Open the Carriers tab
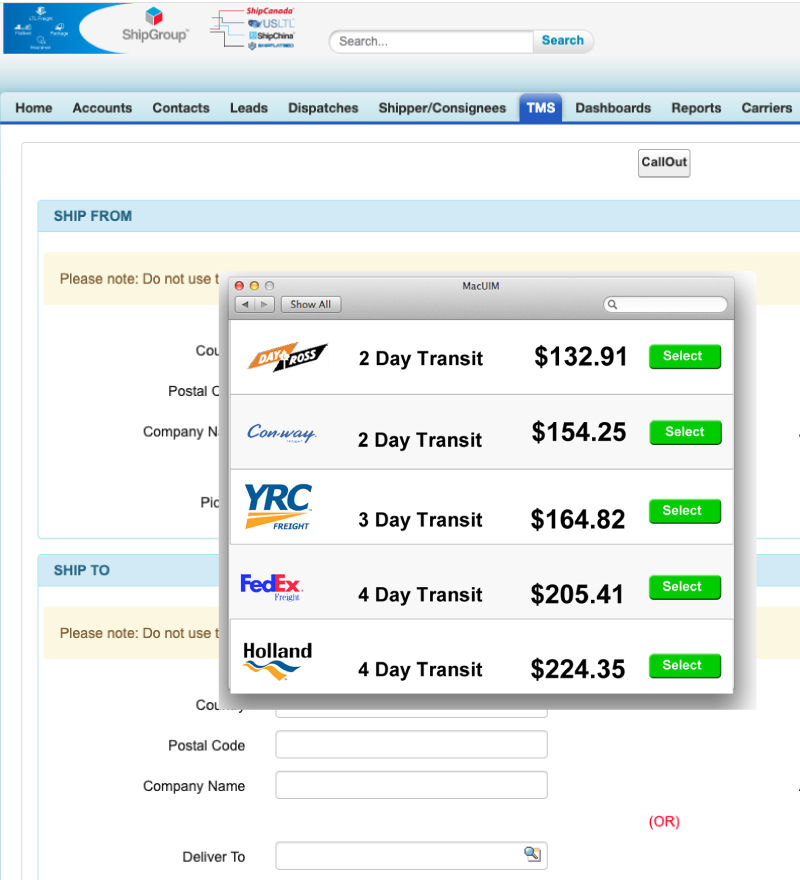The height and width of the screenshot is (880, 800). click(766, 108)
